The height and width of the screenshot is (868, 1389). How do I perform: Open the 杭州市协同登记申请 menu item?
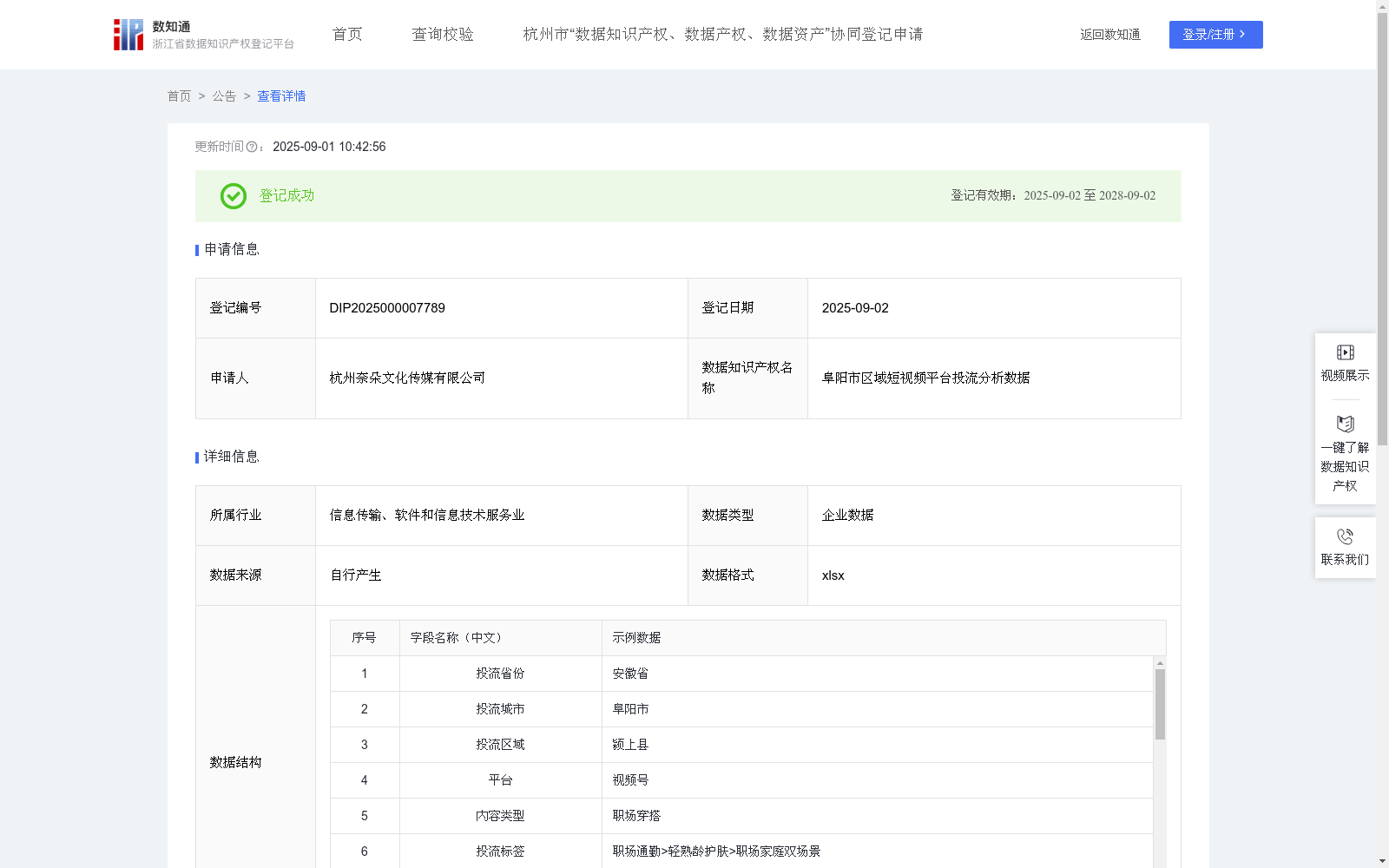click(x=723, y=35)
